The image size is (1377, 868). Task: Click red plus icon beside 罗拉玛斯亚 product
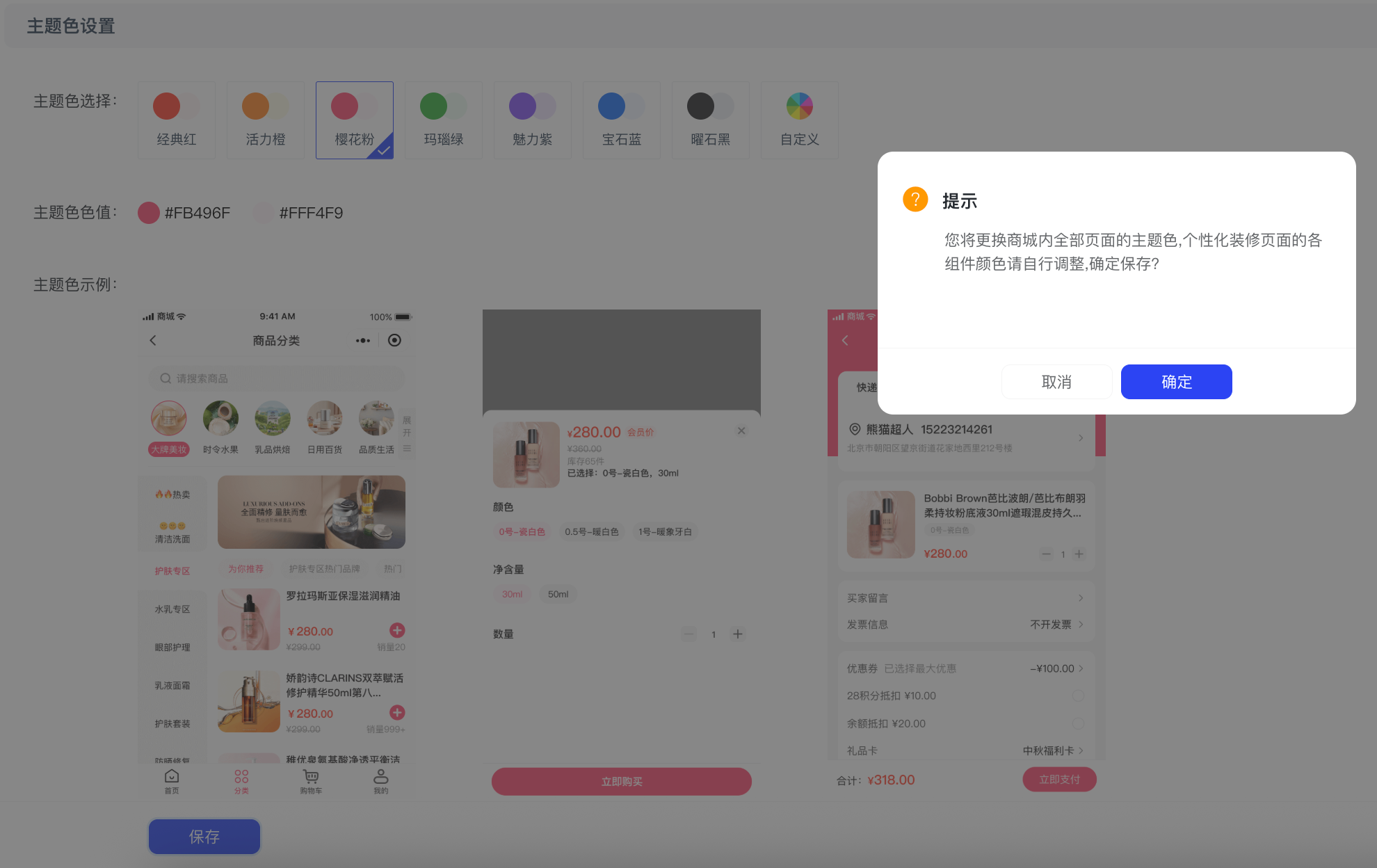click(x=397, y=630)
